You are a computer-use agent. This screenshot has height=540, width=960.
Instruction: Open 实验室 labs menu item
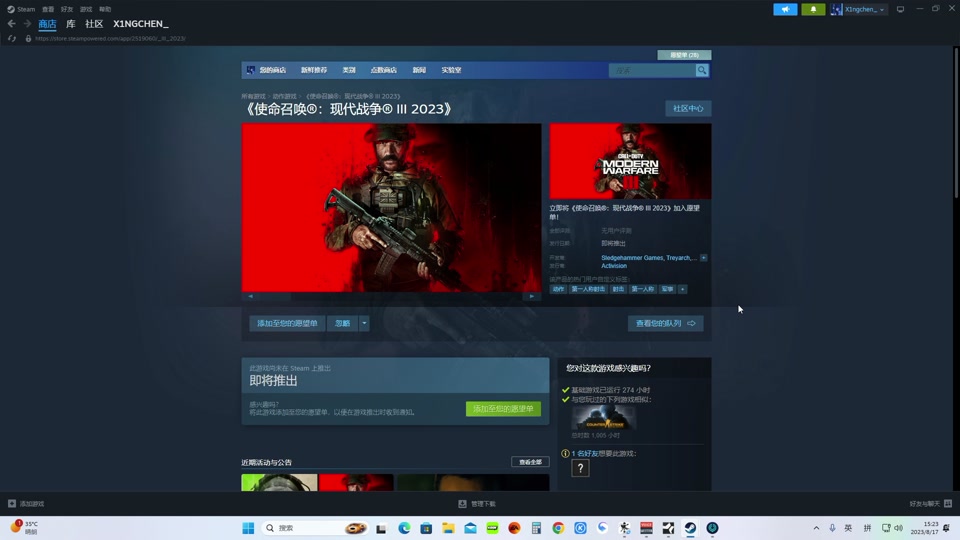point(451,70)
